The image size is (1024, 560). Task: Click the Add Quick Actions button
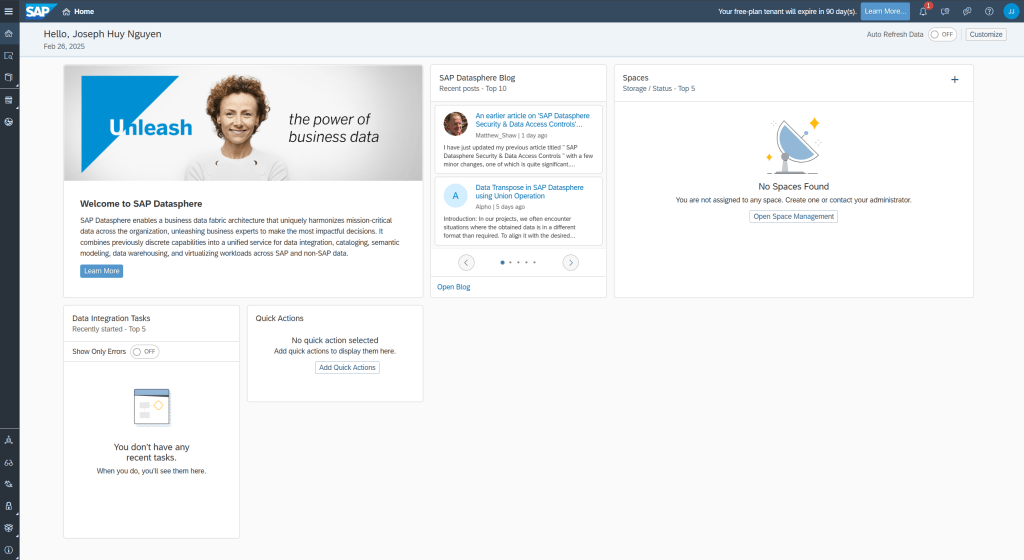tap(347, 368)
